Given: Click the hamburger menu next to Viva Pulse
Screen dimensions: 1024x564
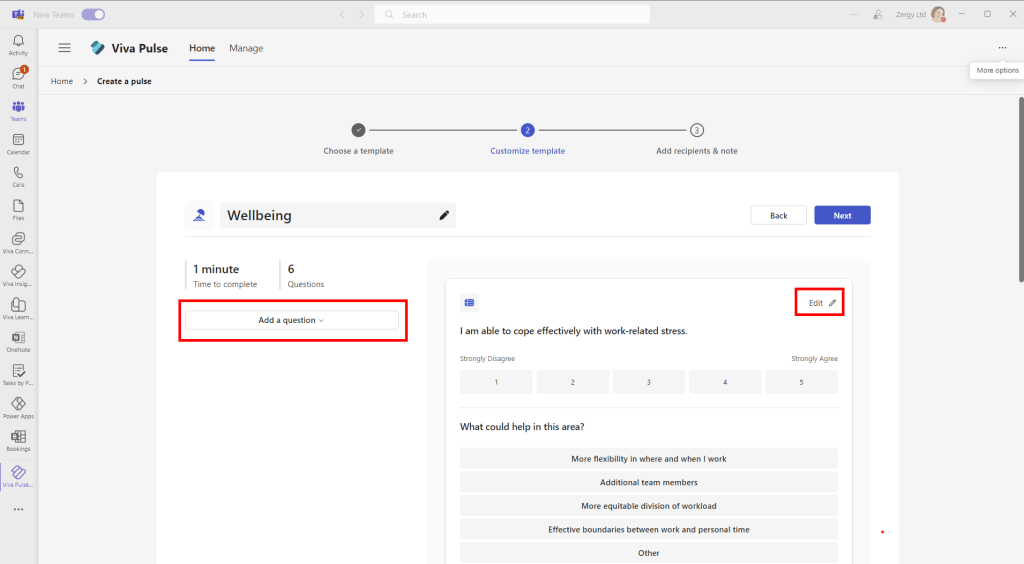Looking at the screenshot, I should [x=65, y=48].
